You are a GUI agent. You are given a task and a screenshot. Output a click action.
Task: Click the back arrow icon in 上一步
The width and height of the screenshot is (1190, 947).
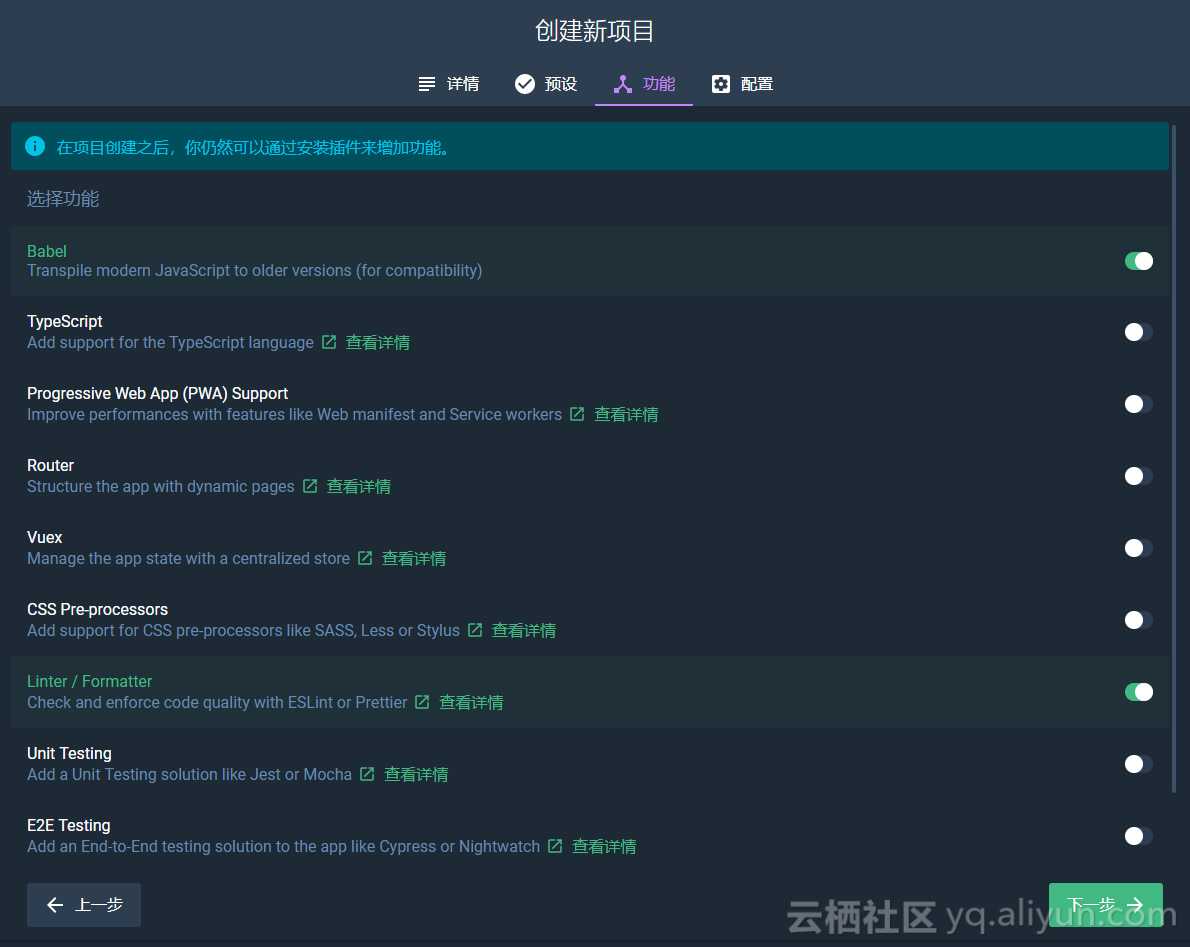pyautogui.click(x=55, y=905)
